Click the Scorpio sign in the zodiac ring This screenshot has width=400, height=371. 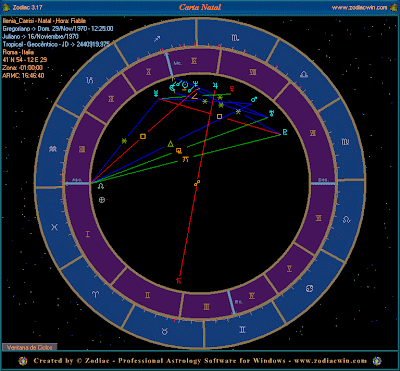(x=235, y=38)
